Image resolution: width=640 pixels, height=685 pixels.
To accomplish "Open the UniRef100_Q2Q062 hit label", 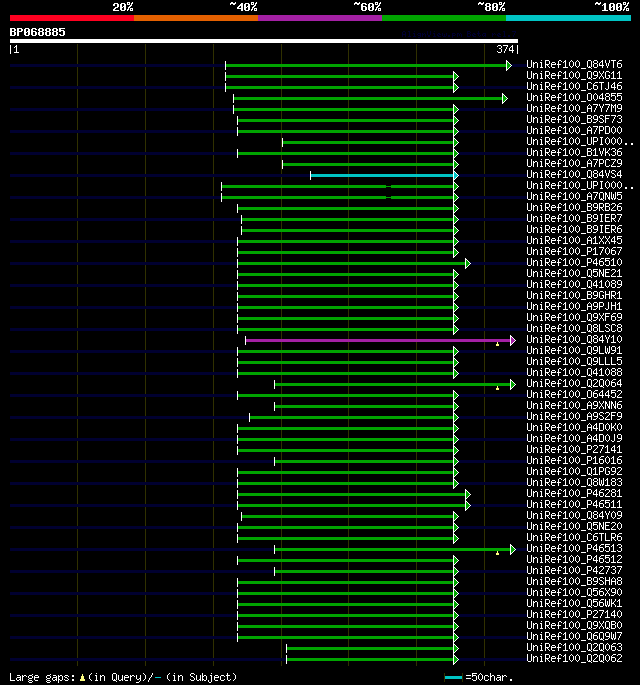I will click(574, 658).
